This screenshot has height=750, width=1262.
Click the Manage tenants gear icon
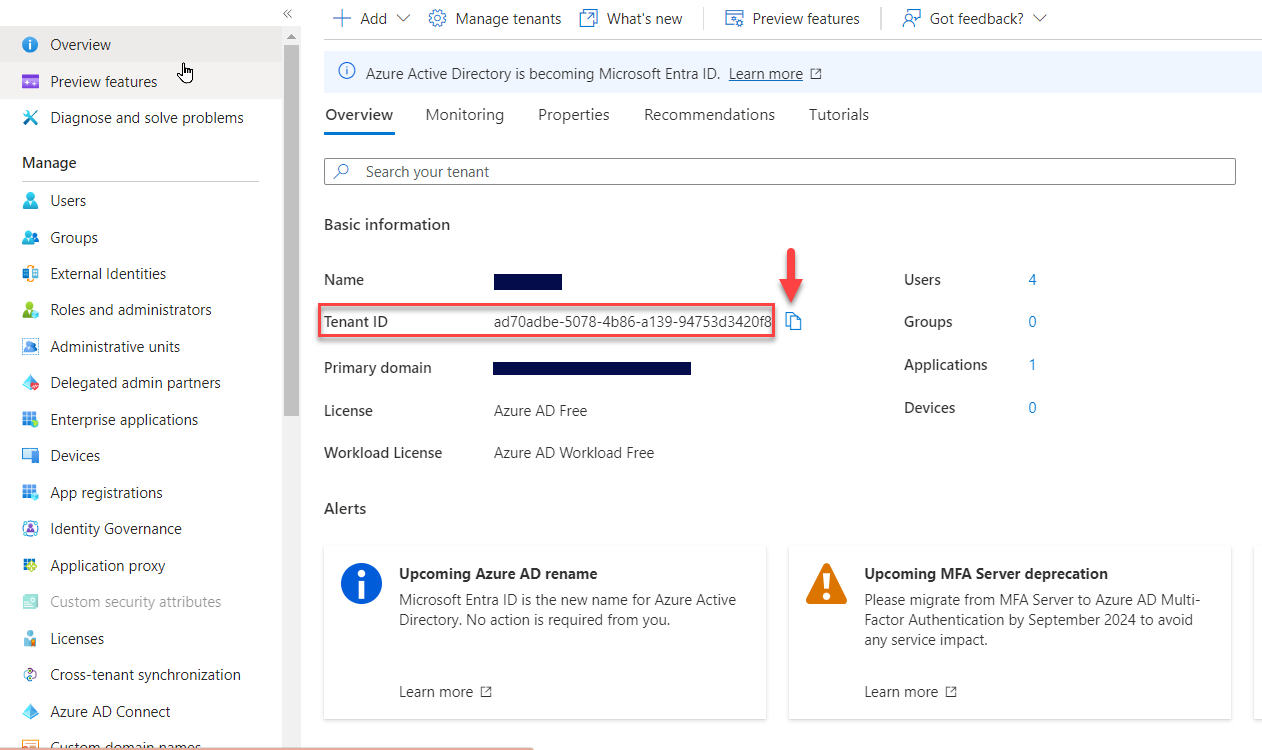(x=437, y=18)
